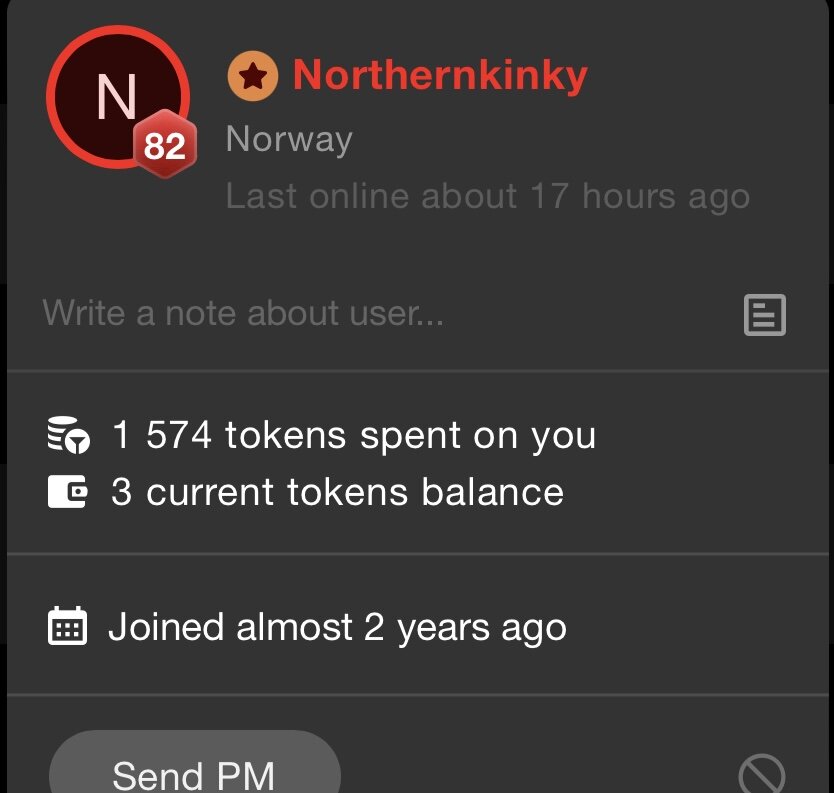834x793 pixels.
Task: Click the divider line above the joined date
Action: pyautogui.click(x=420, y=553)
